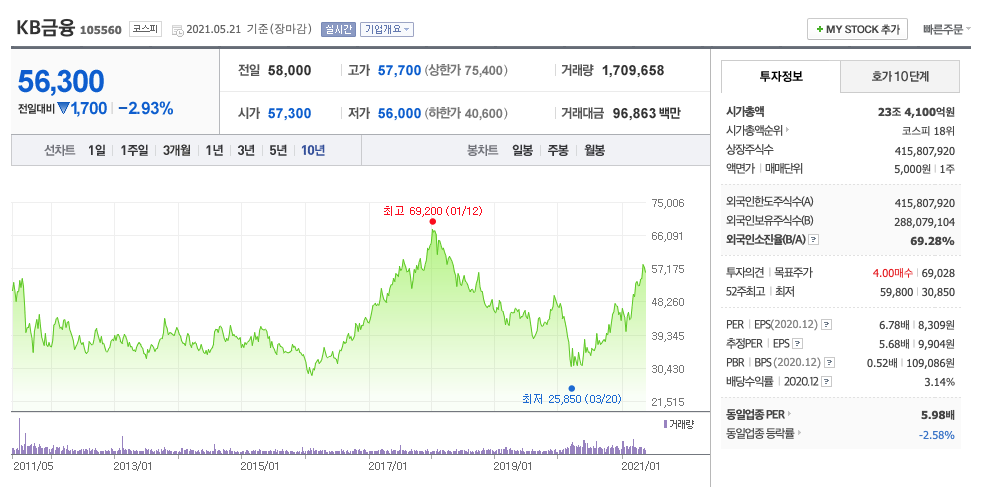The width and height of the screenshot is (990, 487).
Task: Click 최고 69,200 (01/12) chart label
Action: pos(432,210)
